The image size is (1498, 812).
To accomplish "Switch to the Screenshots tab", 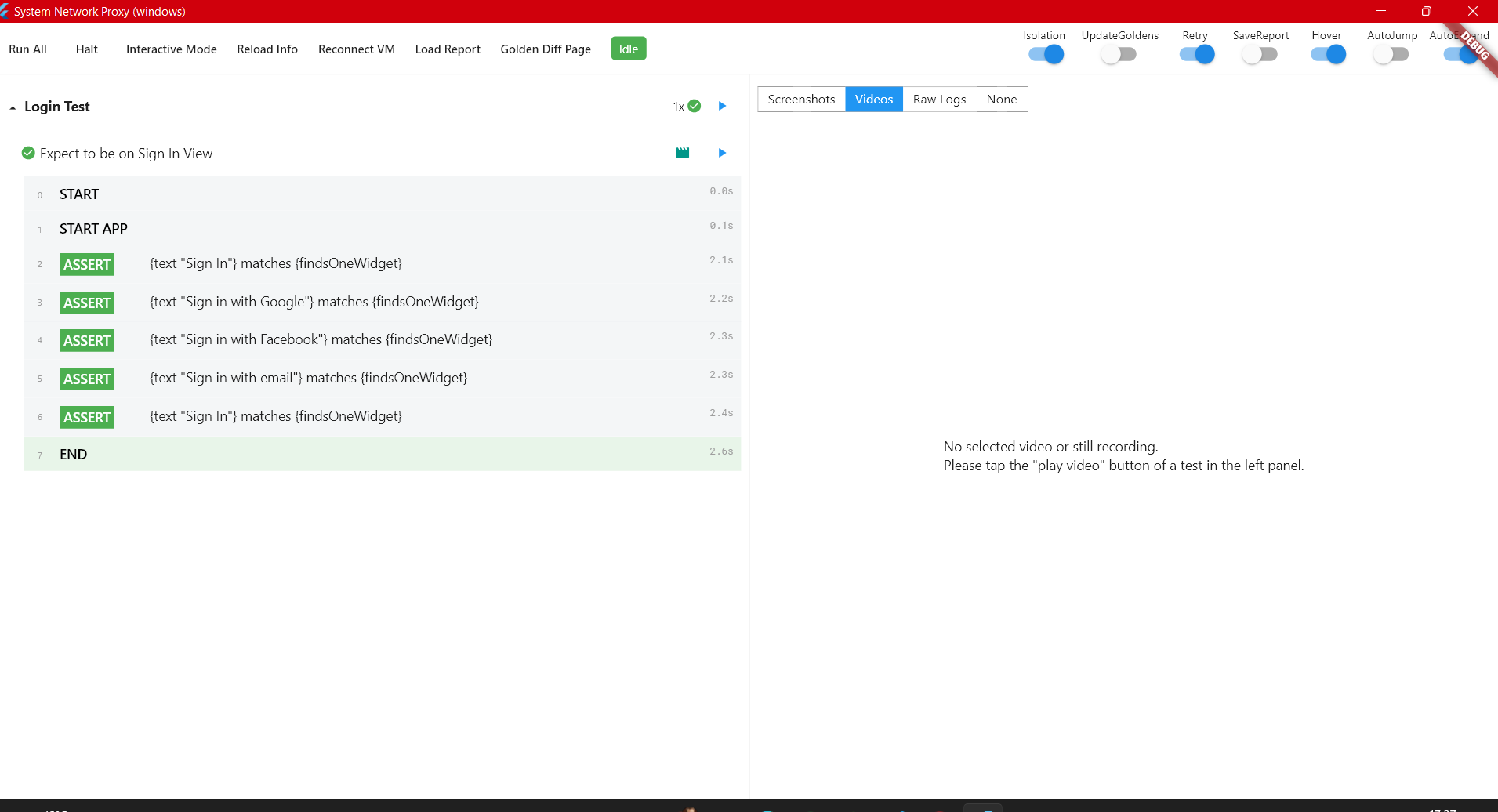I will click(800, 99).
